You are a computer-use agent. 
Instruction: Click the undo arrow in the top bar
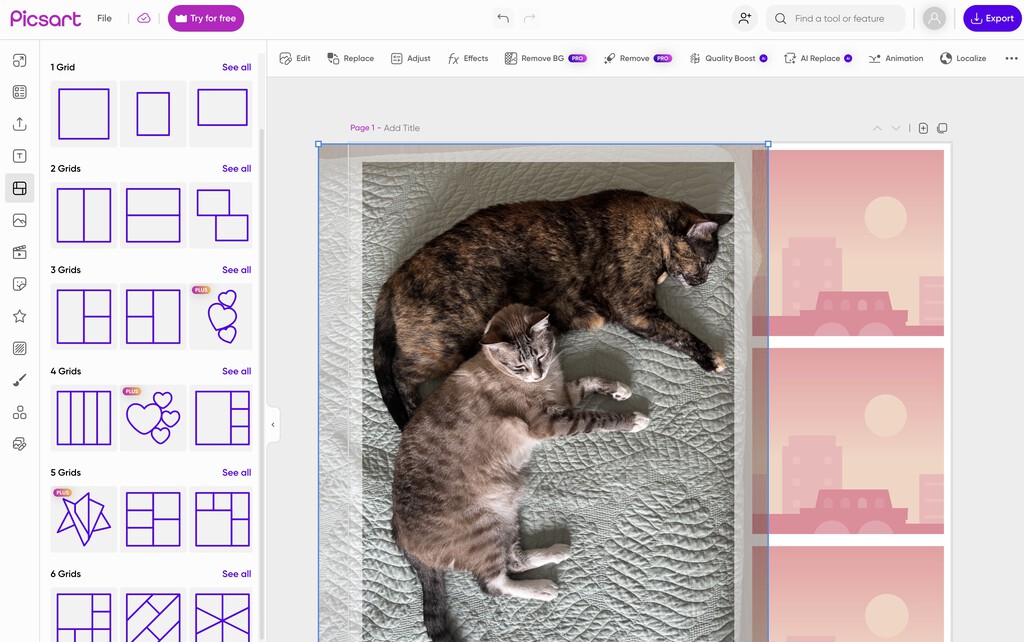(x=503, y=18)
